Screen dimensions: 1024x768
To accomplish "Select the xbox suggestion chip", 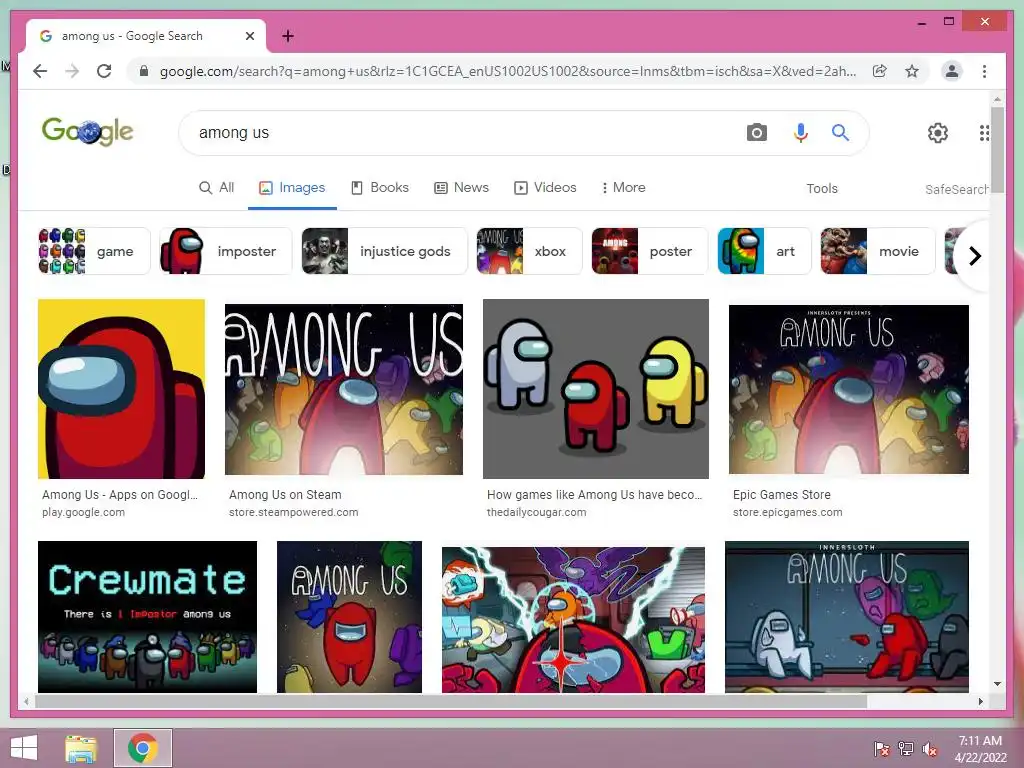I will [530, 251].
